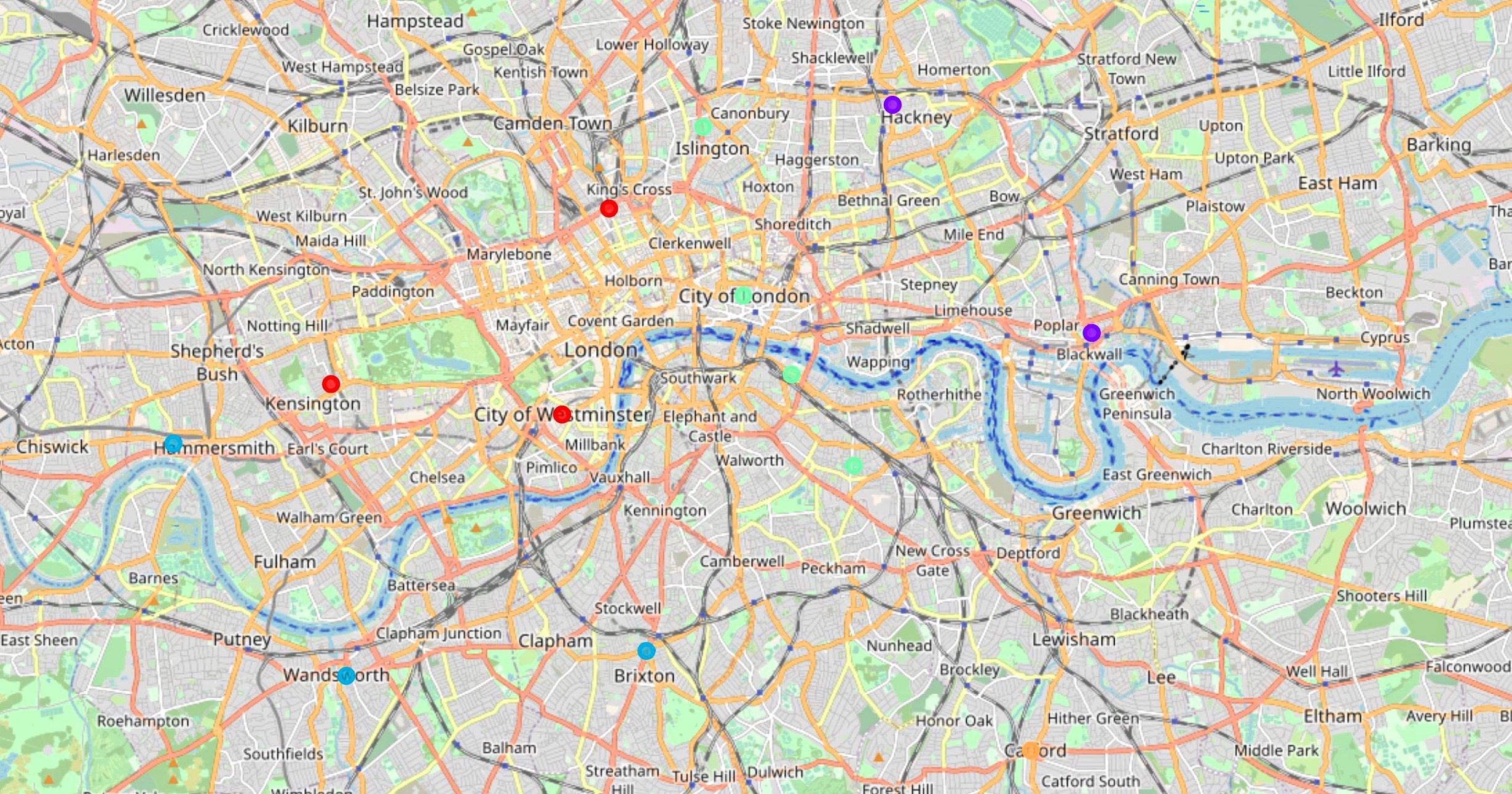
Task: Click the green marker on City of London
Action: tap(743, 296)
